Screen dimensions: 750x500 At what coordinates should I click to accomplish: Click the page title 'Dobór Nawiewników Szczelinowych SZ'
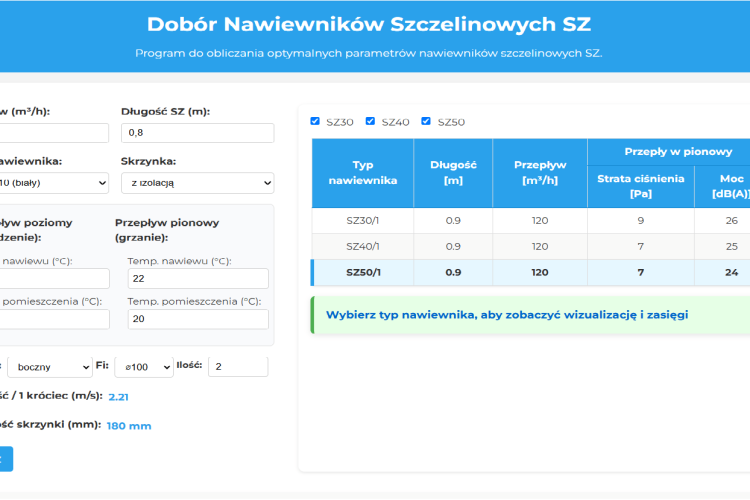point(369,24)
